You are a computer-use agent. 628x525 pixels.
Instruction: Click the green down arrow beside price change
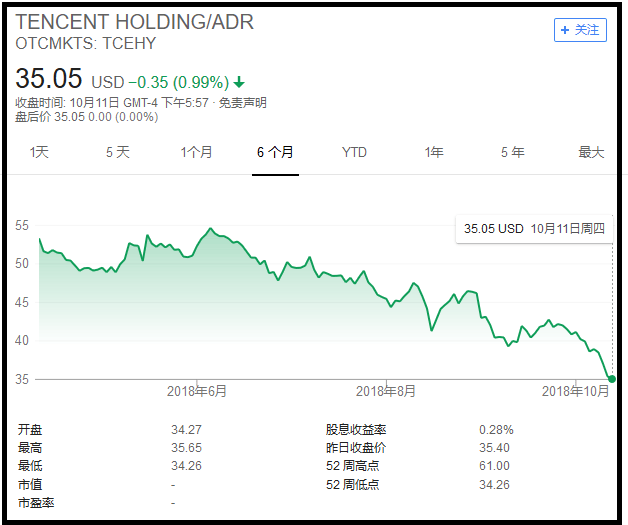[239, 81]
